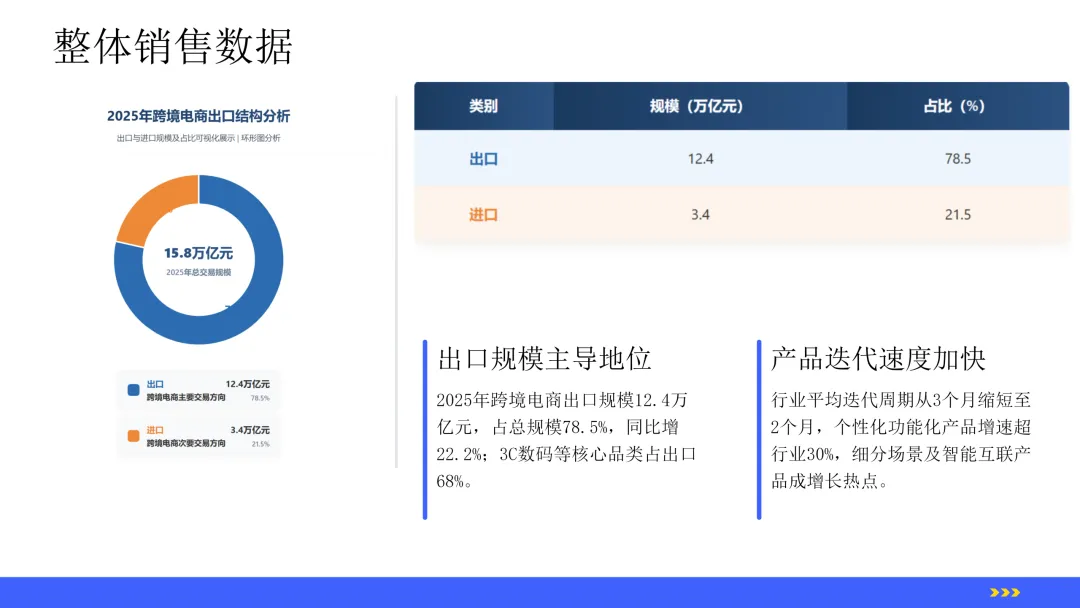
Task: Click the 占比（%） column header
Action: pyautogui.click(x=957, y=106)
